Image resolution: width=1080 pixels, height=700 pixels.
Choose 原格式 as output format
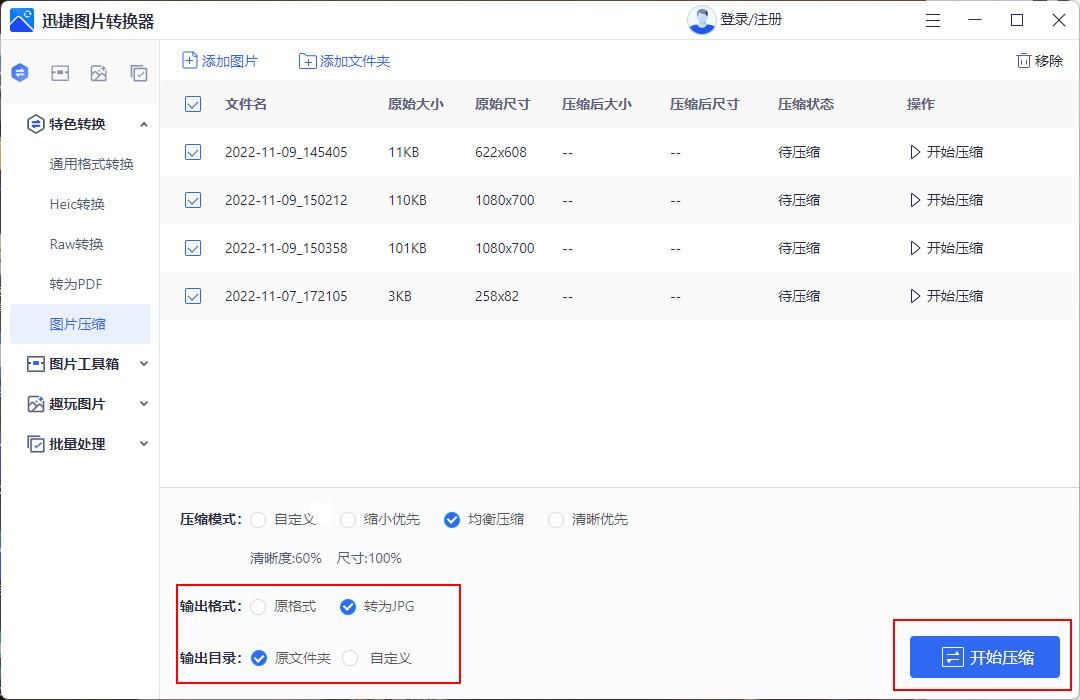[258, 606]
